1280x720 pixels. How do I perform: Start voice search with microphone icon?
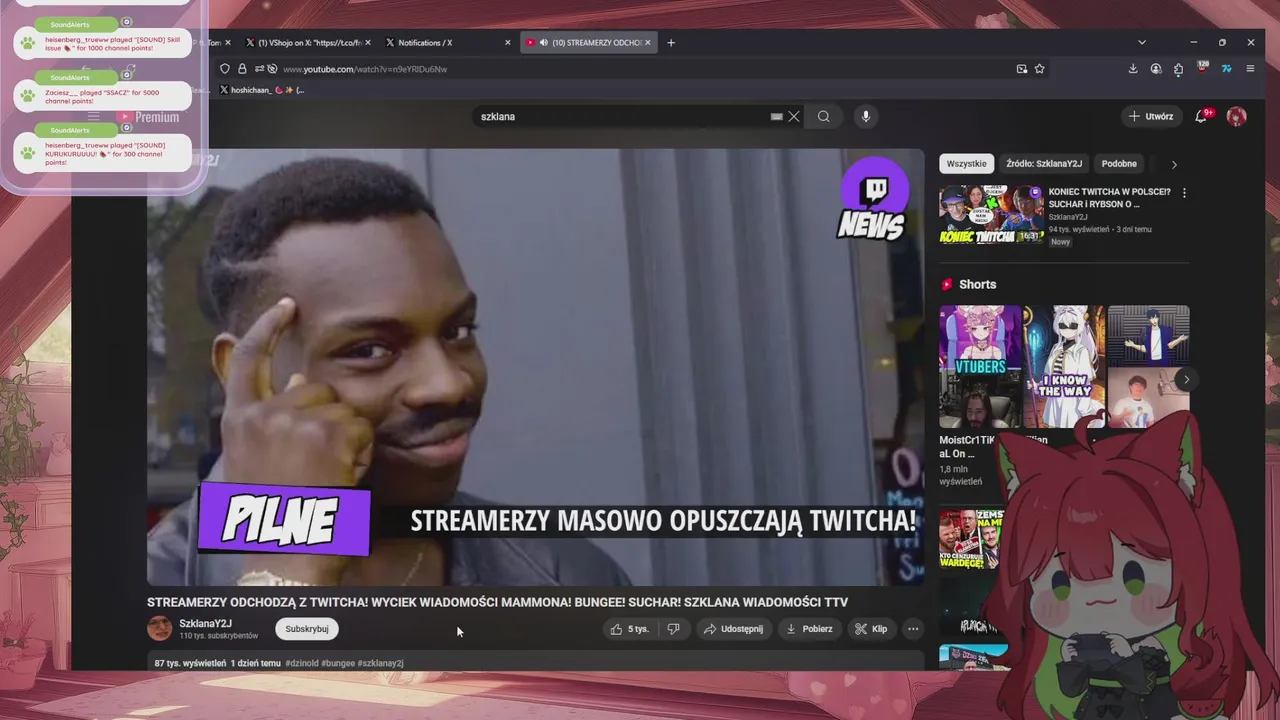click(866, 116)
